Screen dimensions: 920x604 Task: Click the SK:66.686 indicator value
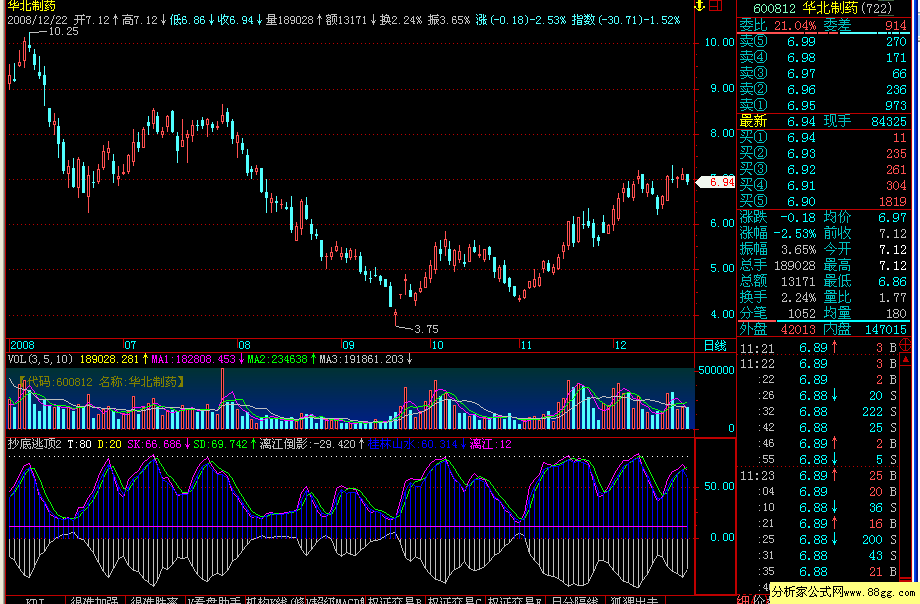tap(154, 444)
